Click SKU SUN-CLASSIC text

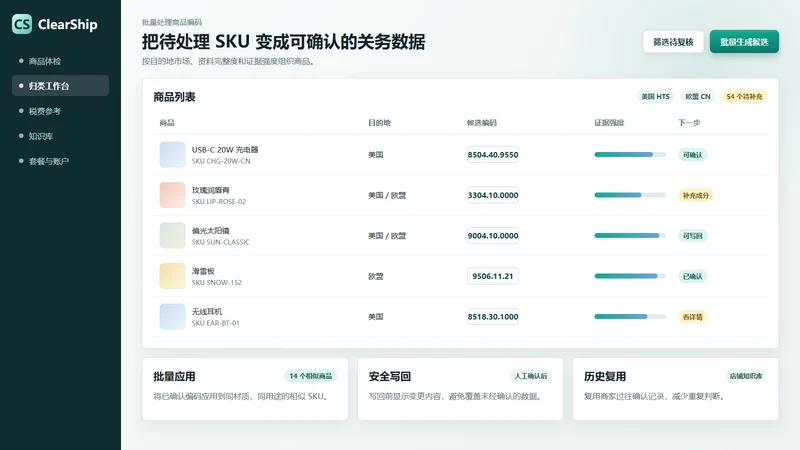pos(221,242)
